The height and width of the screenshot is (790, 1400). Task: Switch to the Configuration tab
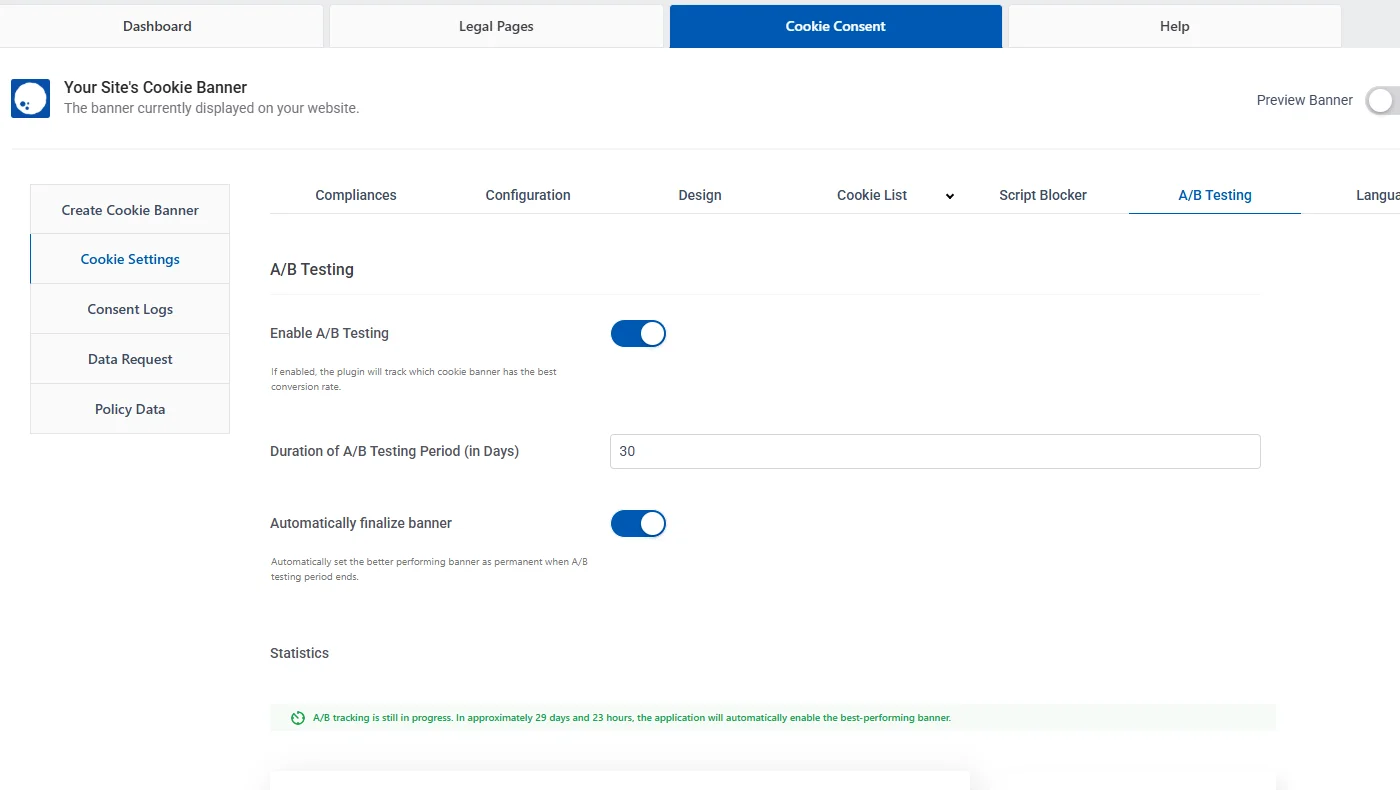point(527,195)
